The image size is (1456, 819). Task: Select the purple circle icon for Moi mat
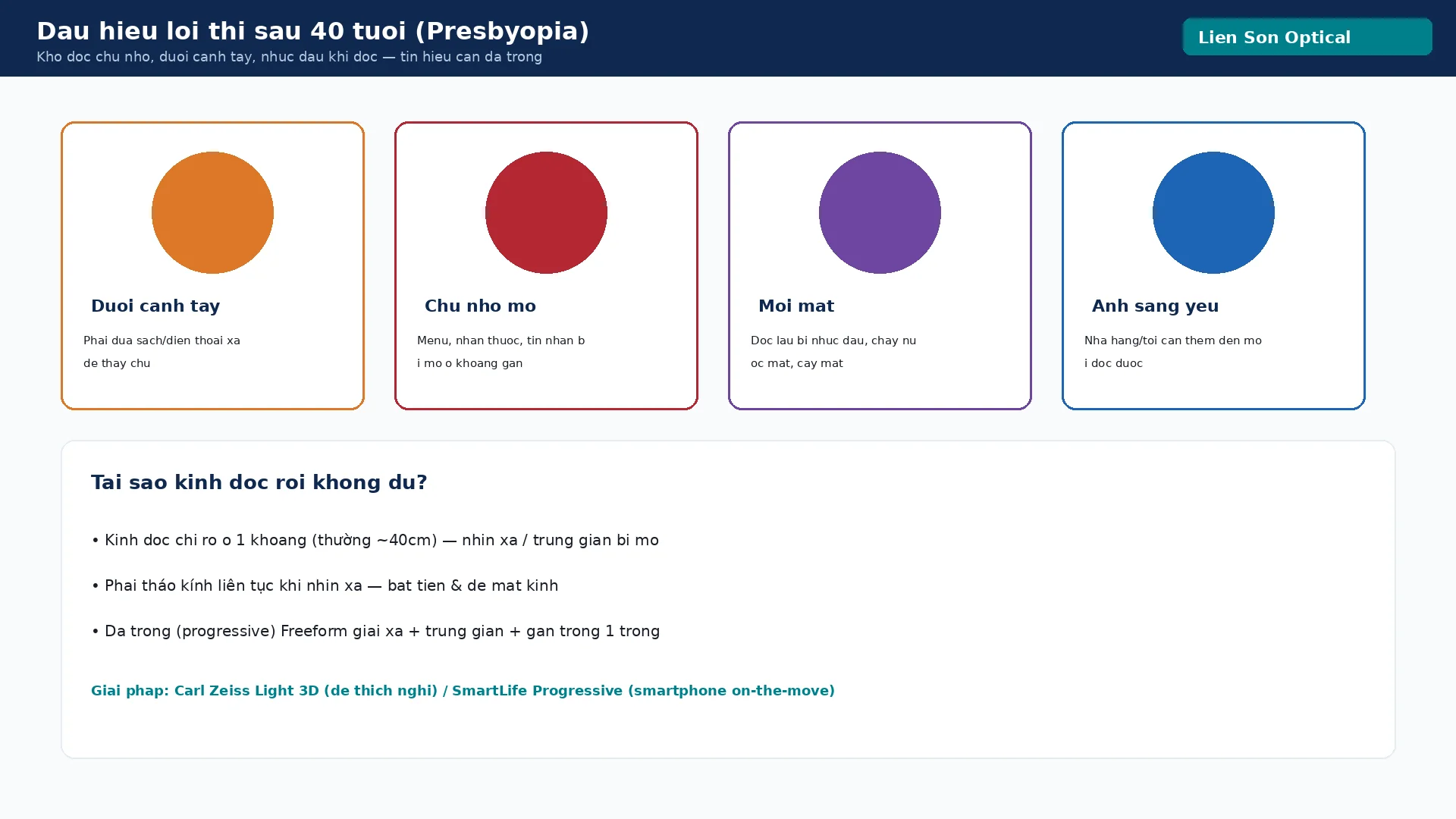point(880,212)
